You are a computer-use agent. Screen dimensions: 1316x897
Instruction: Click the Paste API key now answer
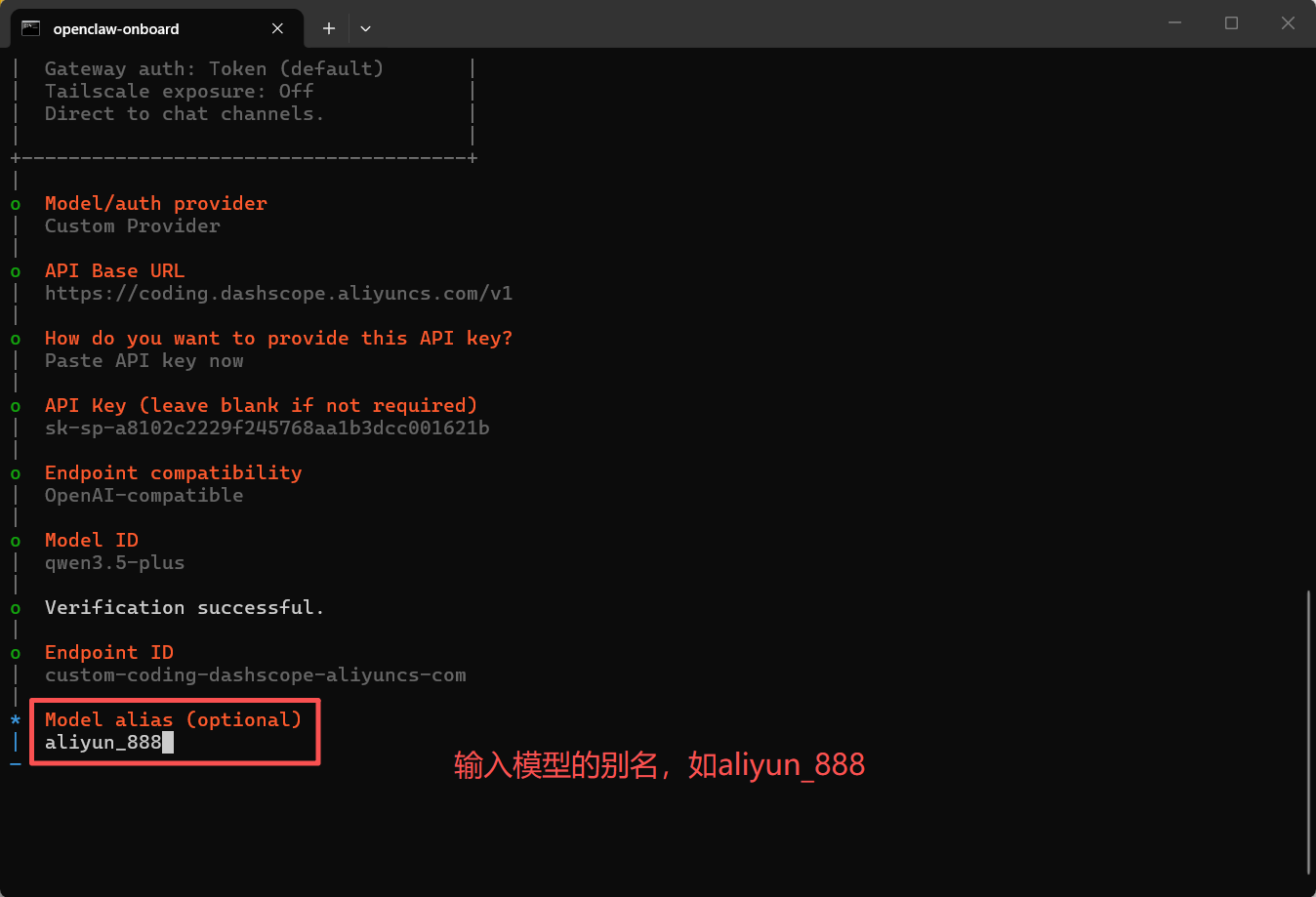click(x=144, y=360)
